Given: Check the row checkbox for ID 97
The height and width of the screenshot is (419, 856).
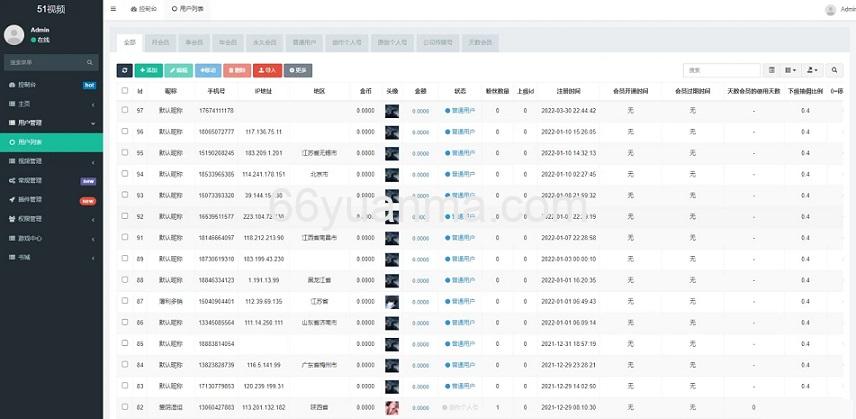Looking at the screenshot, I should coord(124,110).
